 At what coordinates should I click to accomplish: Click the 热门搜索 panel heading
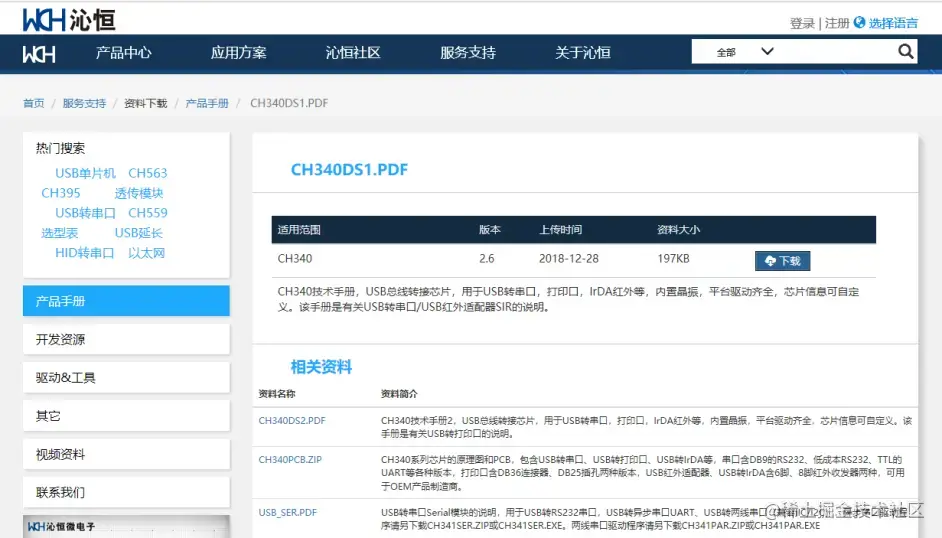[x=60, y=148]
